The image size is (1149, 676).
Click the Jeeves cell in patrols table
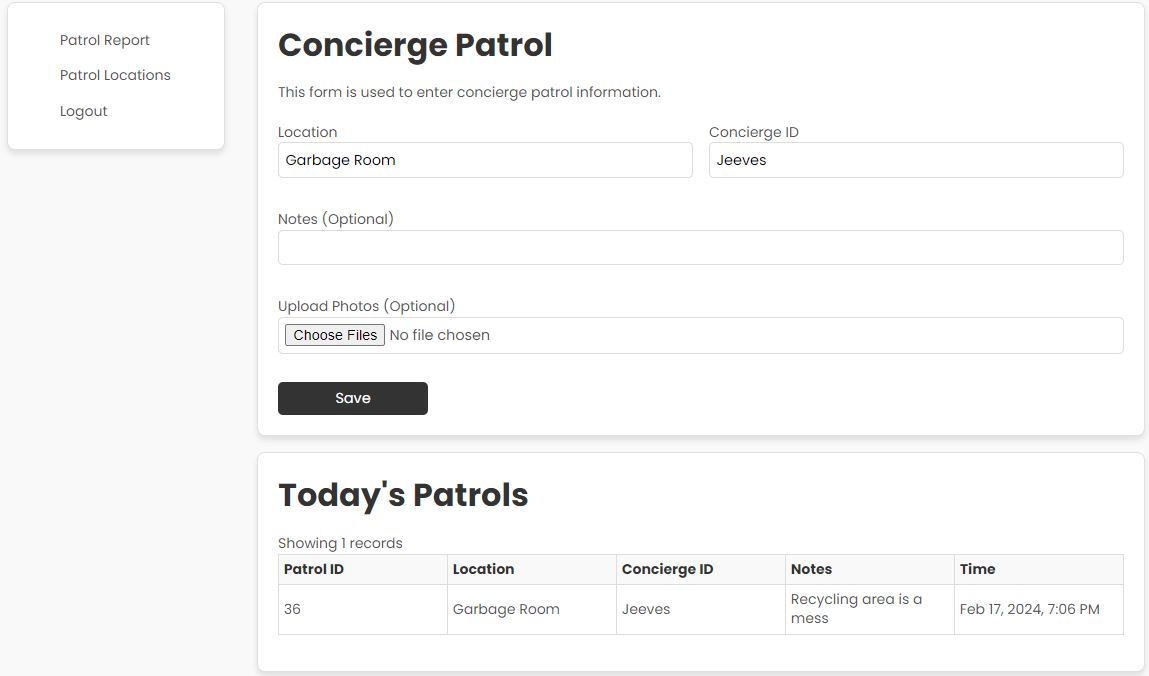pos(701,609)
